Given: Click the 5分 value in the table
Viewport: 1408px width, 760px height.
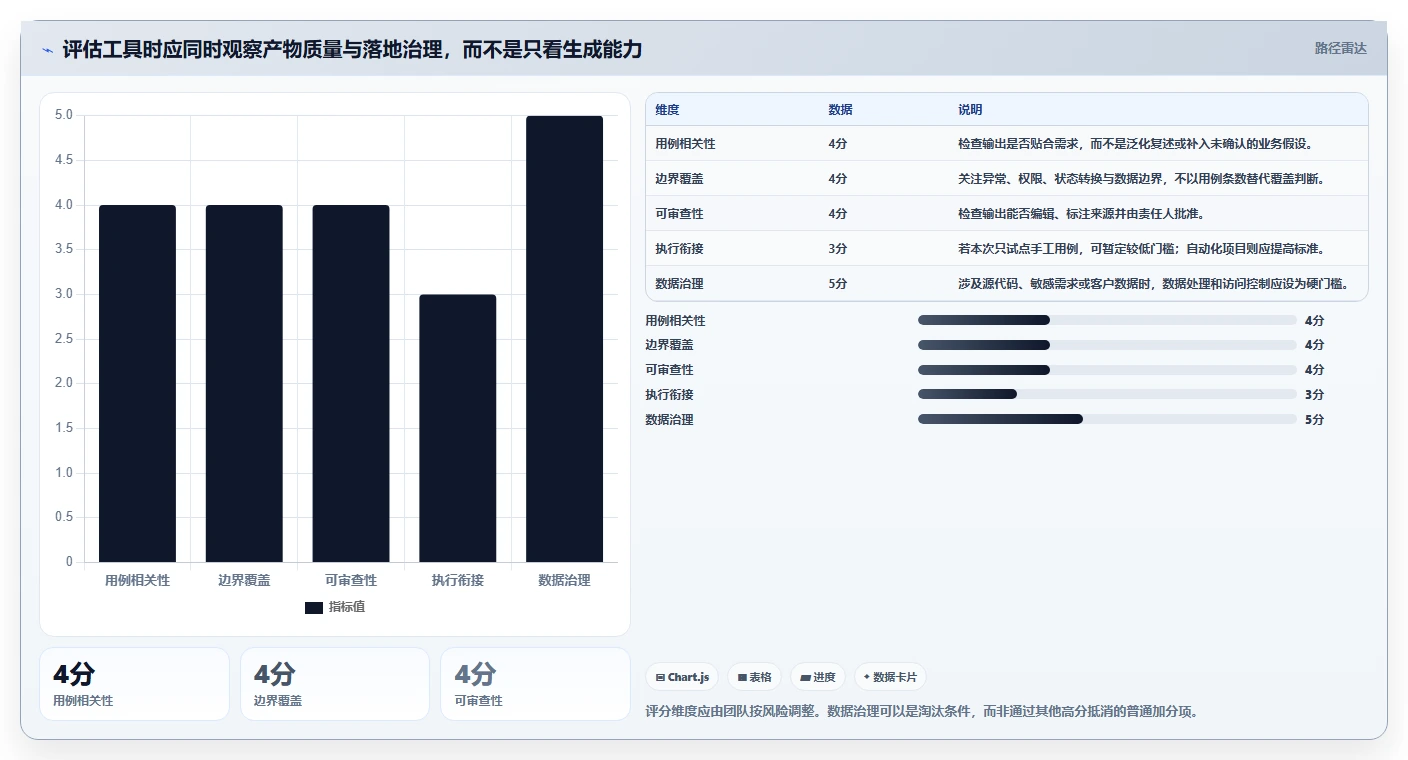Looking at the screenshot, I should 837,284.
